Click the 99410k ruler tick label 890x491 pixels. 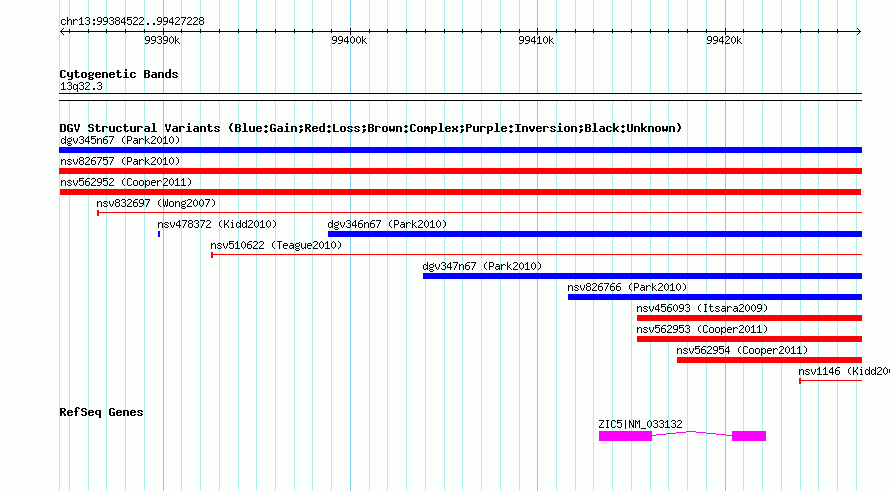[x=536, y=40]
